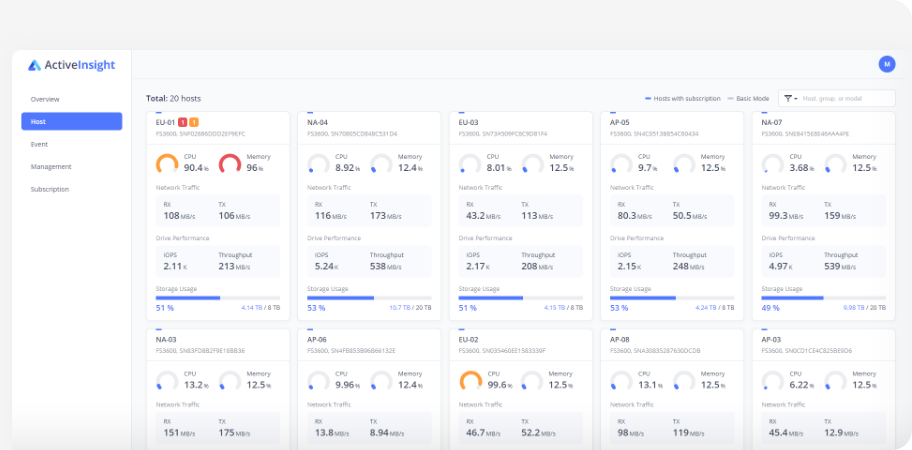Click the orange warning badge on EU-01
912x450 pixels.
tap(194, 123)
